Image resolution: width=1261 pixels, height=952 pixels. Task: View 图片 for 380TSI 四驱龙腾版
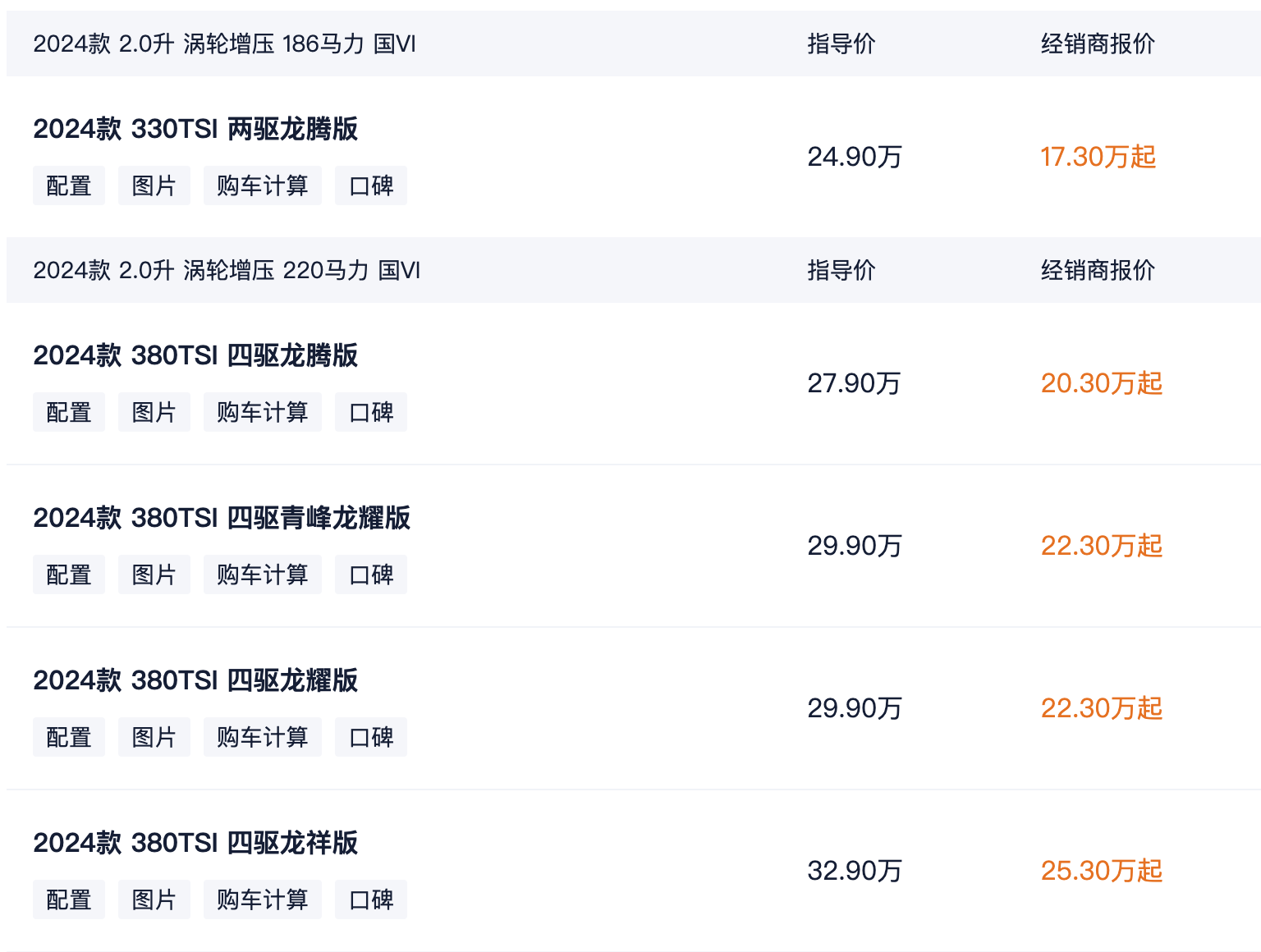(x=154, y=412)
